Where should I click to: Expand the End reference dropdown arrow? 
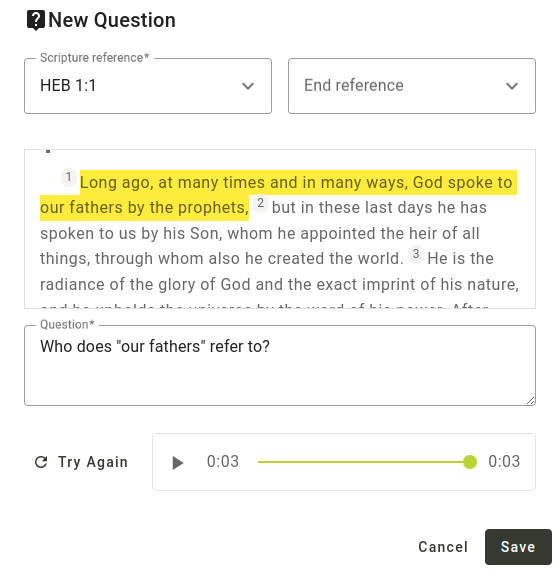[x=512, y=86]
